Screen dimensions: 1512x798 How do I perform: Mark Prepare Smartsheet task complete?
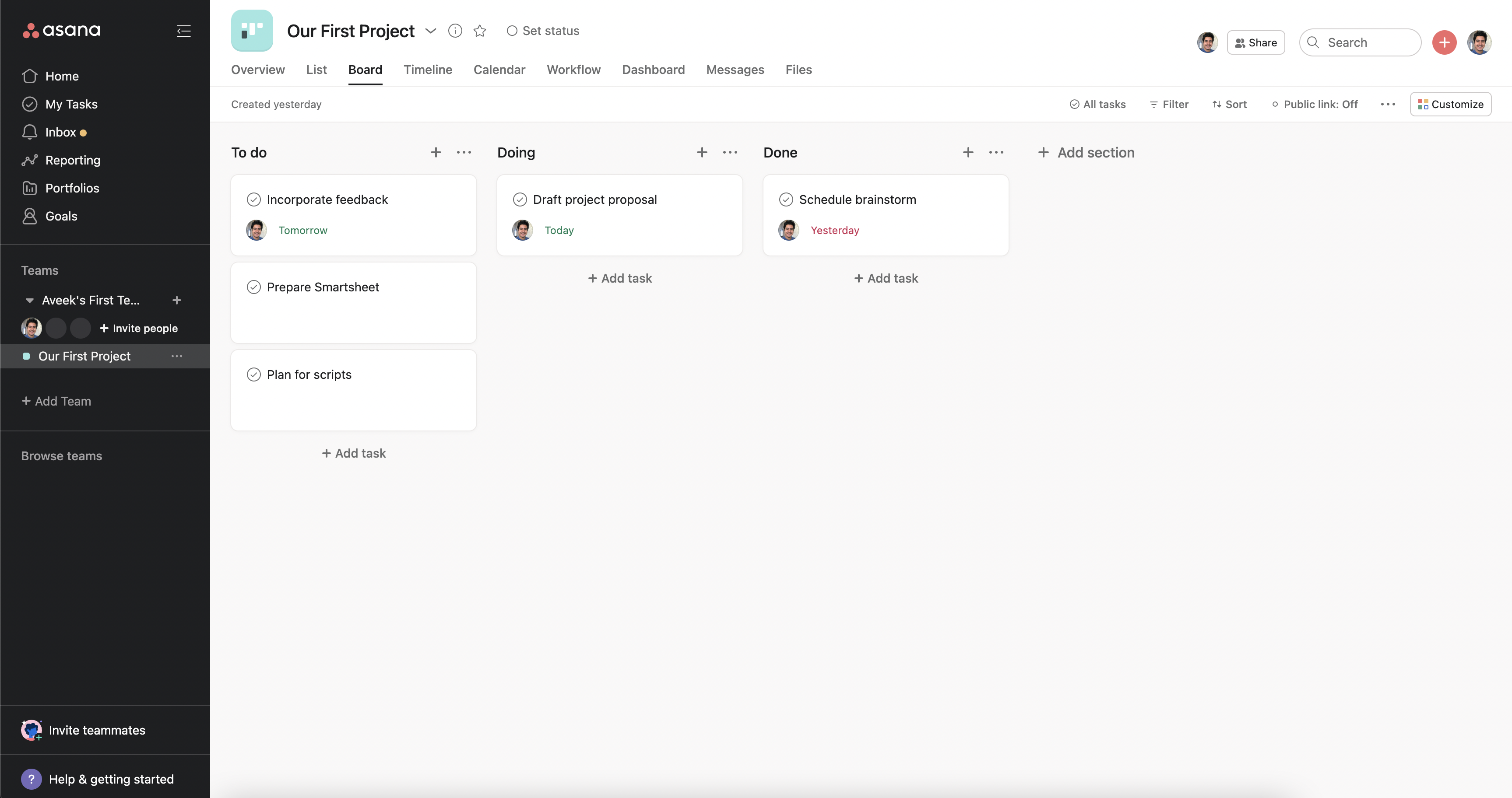click(253, 287)
